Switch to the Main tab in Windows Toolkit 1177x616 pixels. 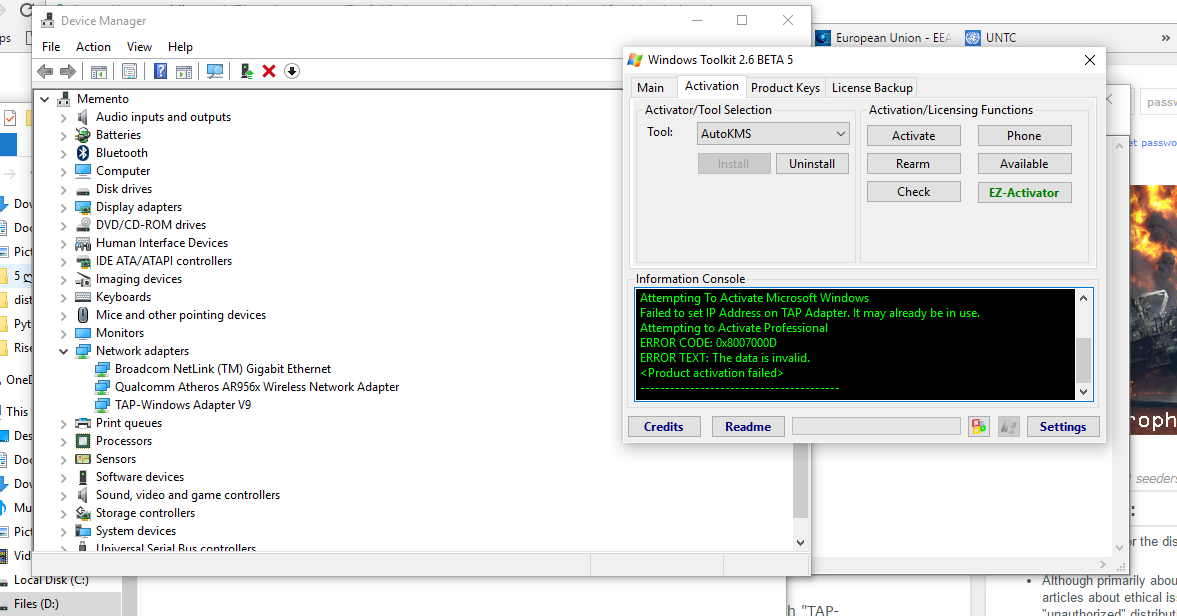click(650, 88)
